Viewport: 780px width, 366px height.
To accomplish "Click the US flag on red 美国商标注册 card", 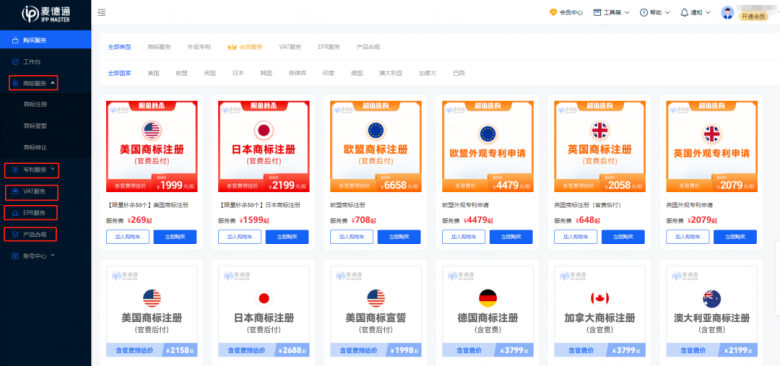I will click(152, 130).
